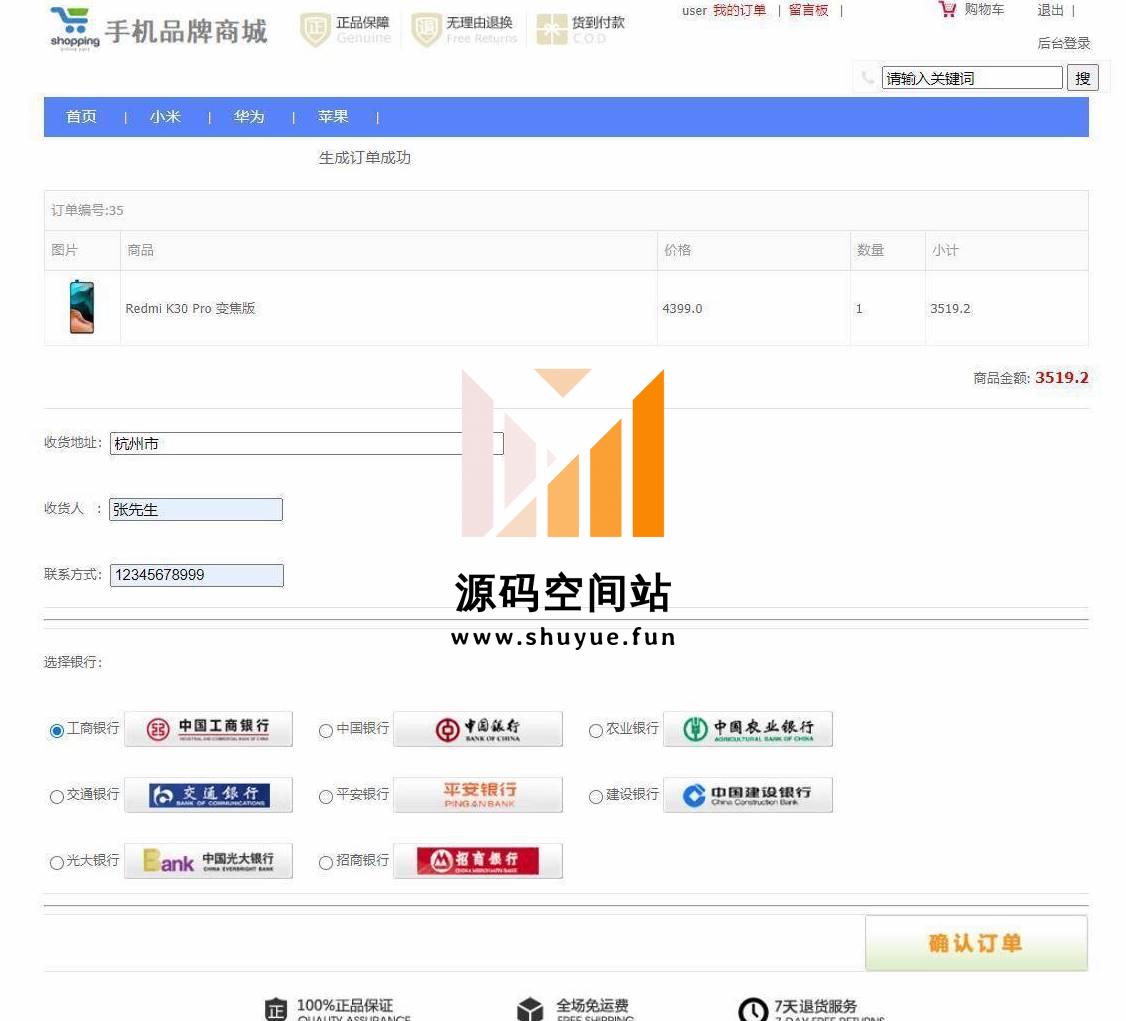Open the 小米 category in nav bar
This screenshot has height=1021, width=1126.
tap(165, 116)
